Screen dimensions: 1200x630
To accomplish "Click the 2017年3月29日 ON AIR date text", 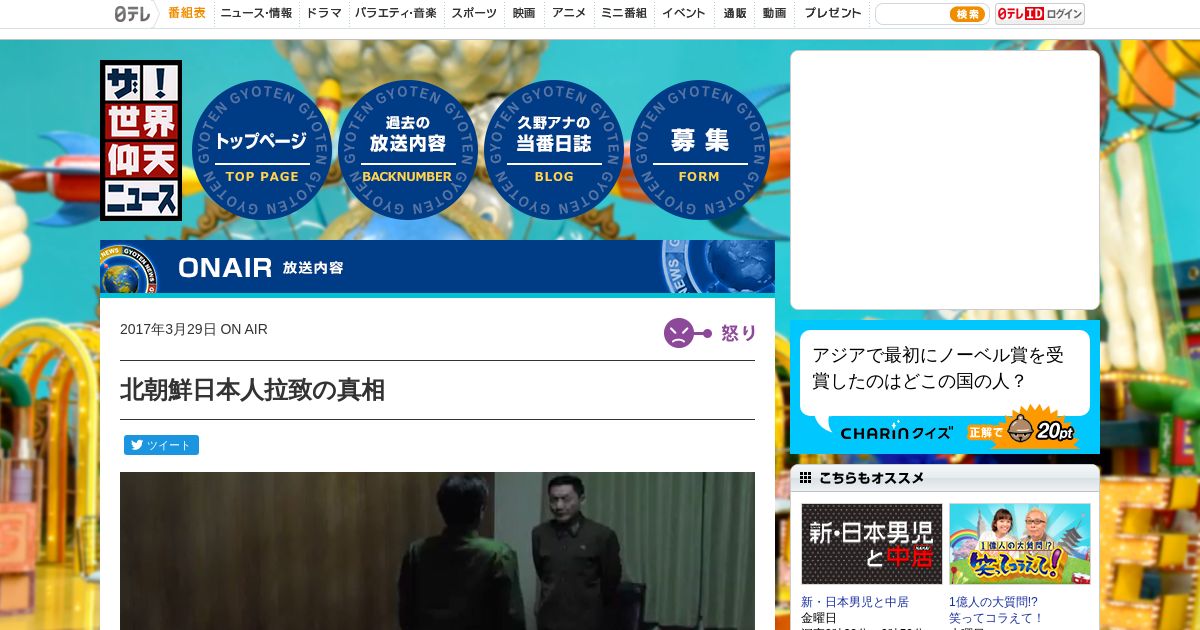I will point(194,329).
